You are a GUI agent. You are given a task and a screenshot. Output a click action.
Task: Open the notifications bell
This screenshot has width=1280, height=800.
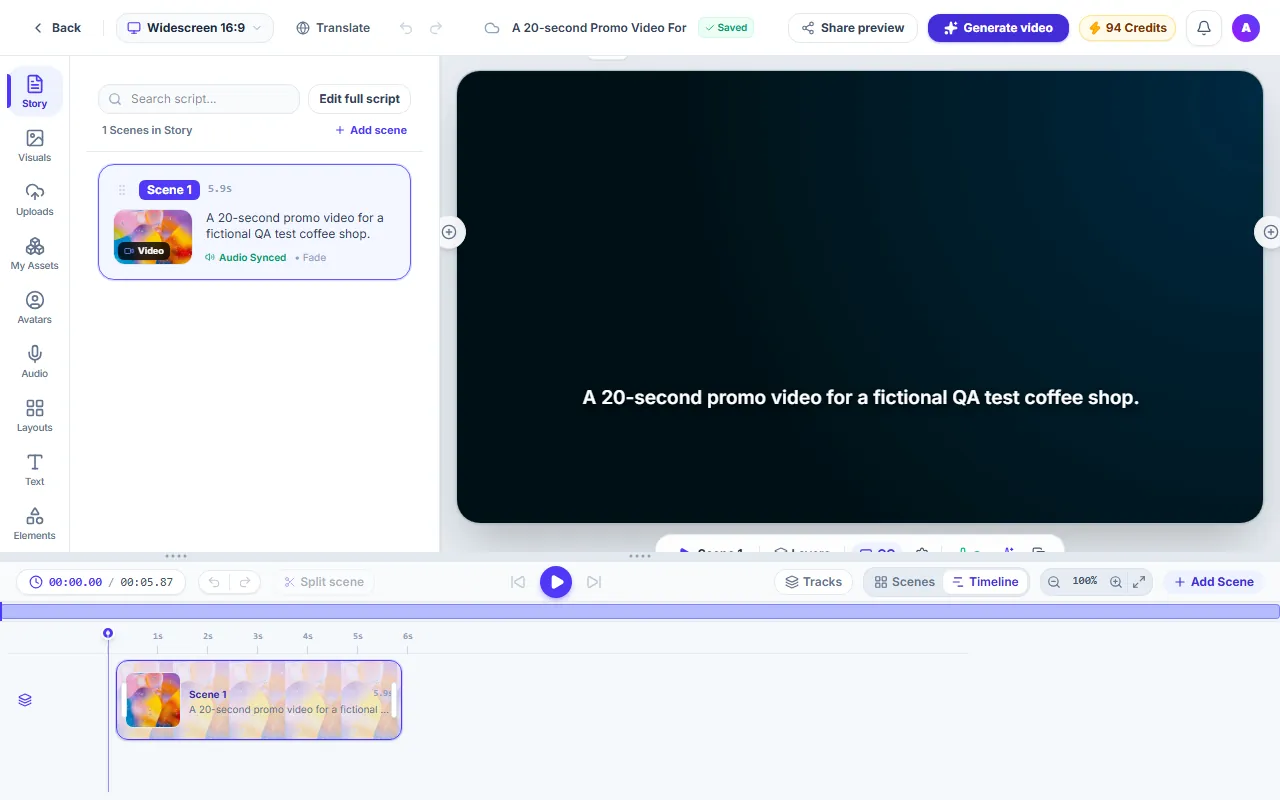tap(1204, 28)
